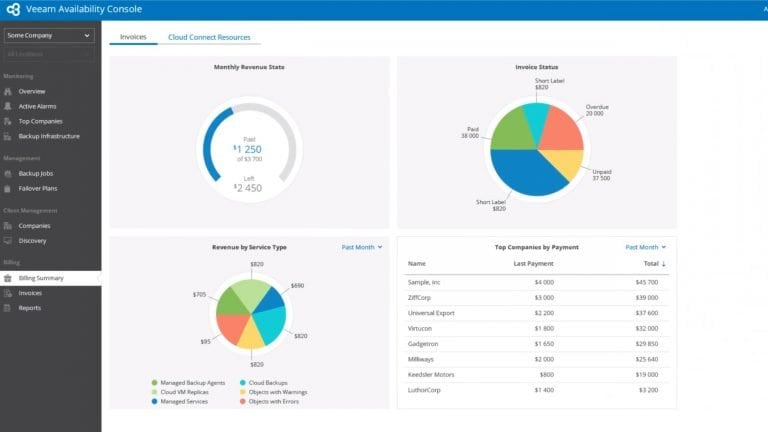Screen dimensions: 768x432
Task: Click the Top Companies sidebar icon
Action: [x=8, y=121]
